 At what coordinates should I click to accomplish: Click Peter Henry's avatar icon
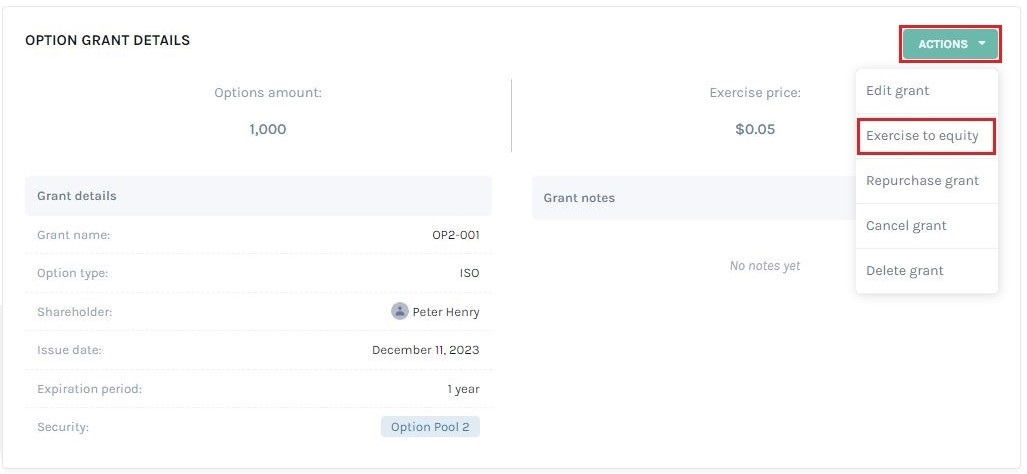coord(400,311)
